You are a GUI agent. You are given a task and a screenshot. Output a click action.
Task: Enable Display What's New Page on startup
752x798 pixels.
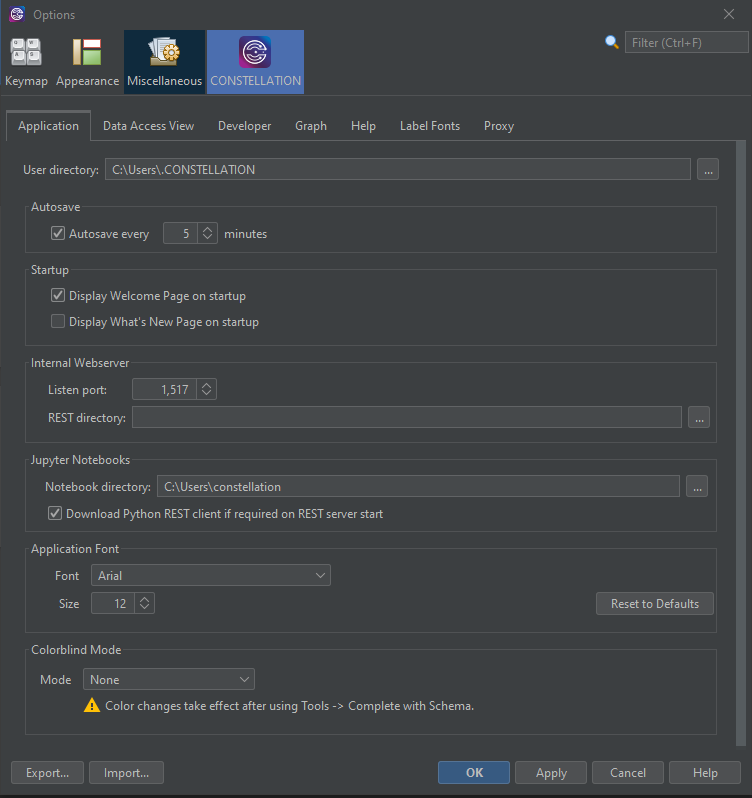coord(57,321)
